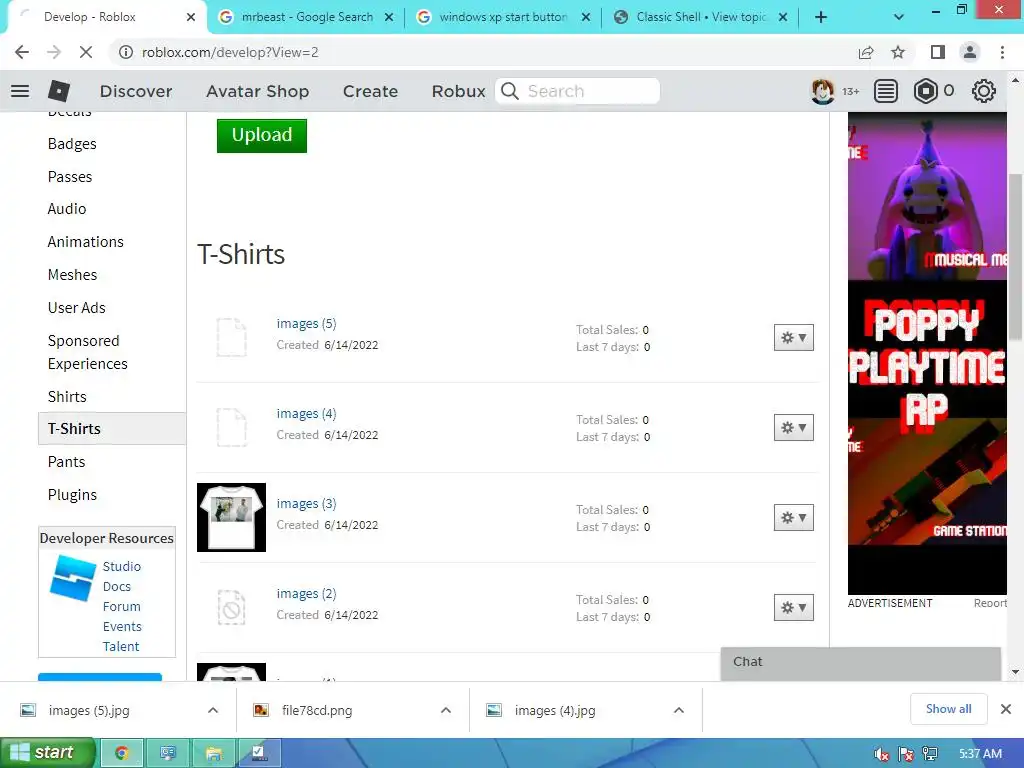Select Audio in the sidebar
1024x768 pixels.
[x=67, y=209]
